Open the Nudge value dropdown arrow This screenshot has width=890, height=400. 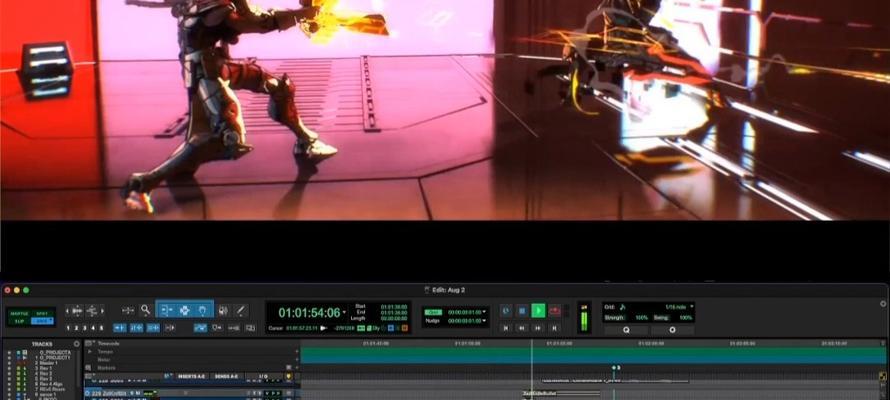tap(484, 321)
